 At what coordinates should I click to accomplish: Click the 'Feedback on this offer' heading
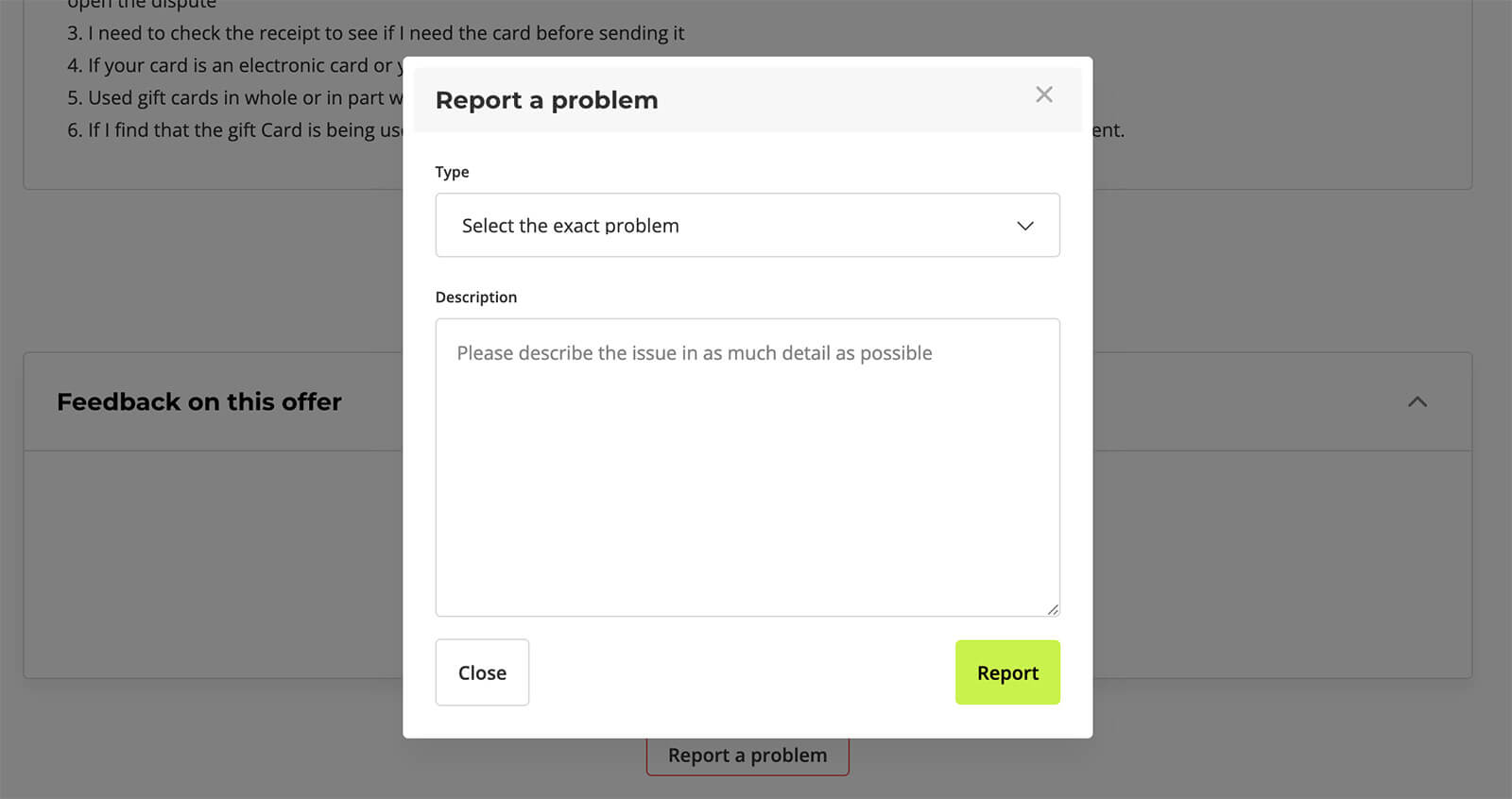click(x=199, y=402)
